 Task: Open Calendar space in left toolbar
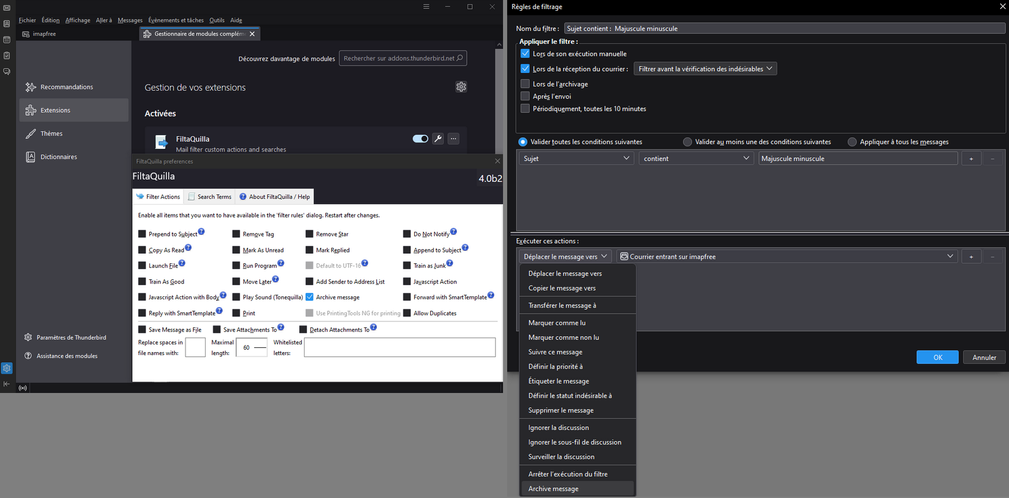point(7,39)
